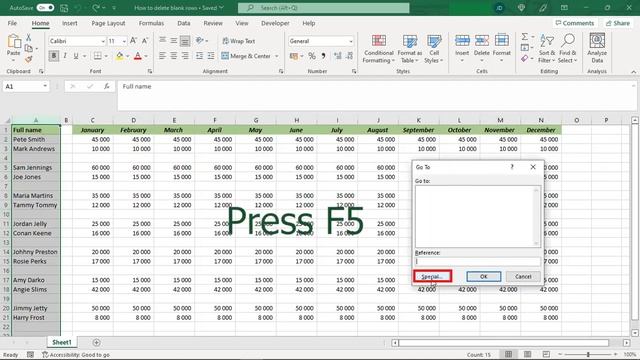The image size is (640, 360).
Task: Click the Insert cells icon
Action: tap(462, 40)
